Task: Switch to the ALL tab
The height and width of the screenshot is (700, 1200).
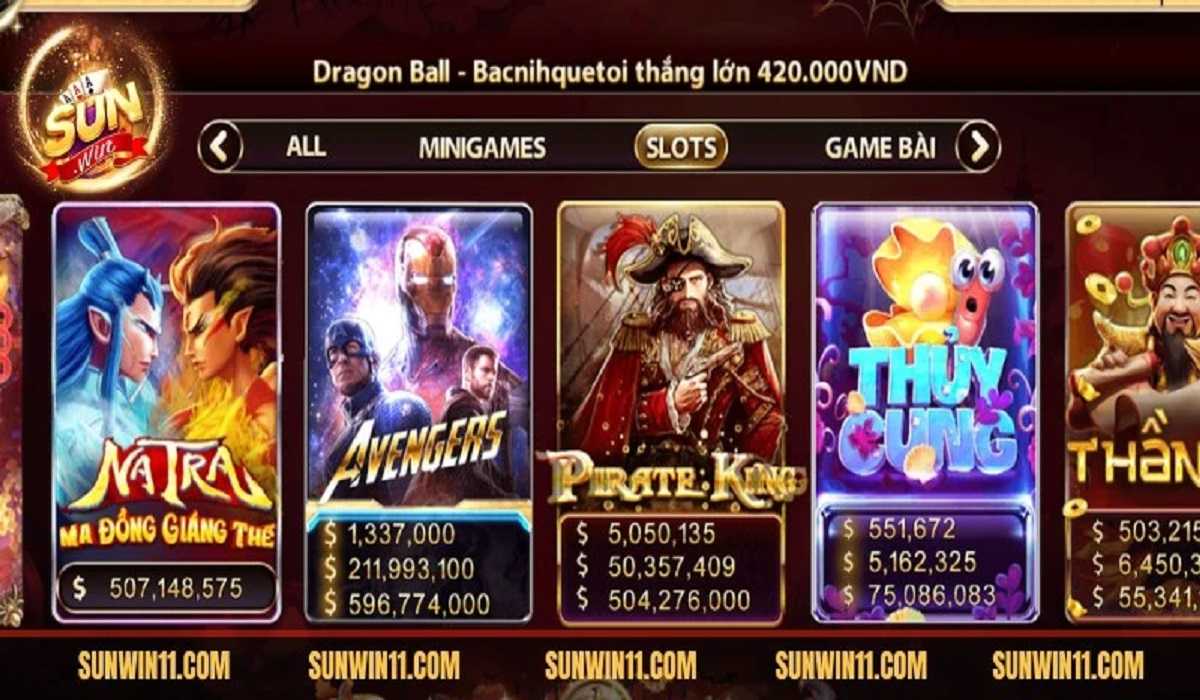Action: [306, 147]
